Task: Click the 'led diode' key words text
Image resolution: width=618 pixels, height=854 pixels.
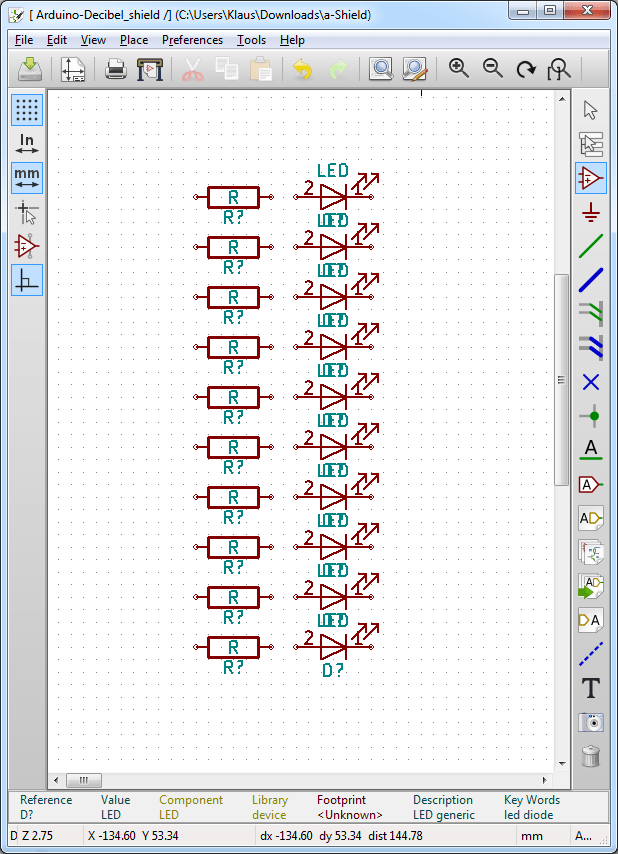Action: tap(529, 815)
